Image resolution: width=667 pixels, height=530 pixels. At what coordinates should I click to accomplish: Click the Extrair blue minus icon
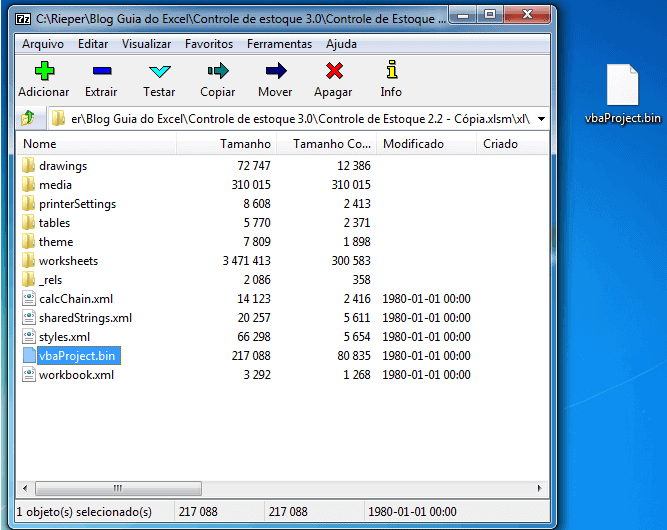101,71
